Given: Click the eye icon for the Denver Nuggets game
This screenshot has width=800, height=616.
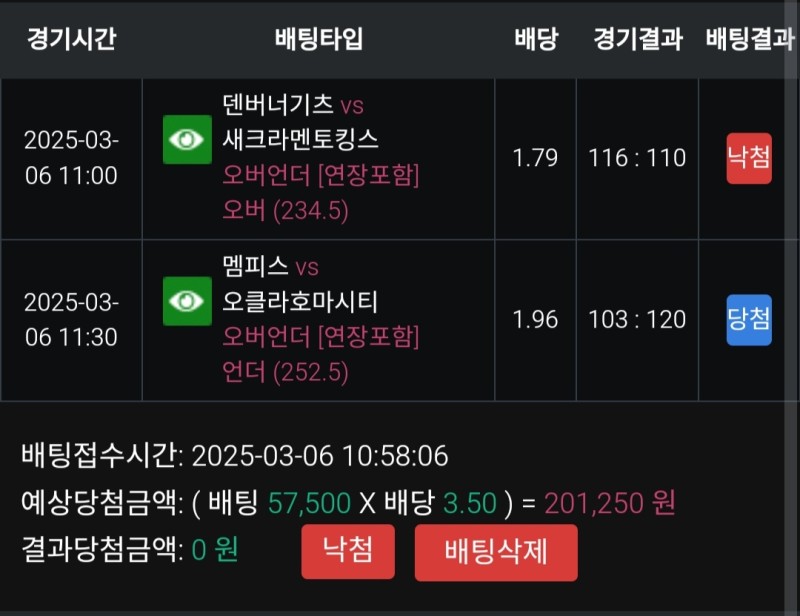Looking at the screenshot, I should [x=187, y=139].
